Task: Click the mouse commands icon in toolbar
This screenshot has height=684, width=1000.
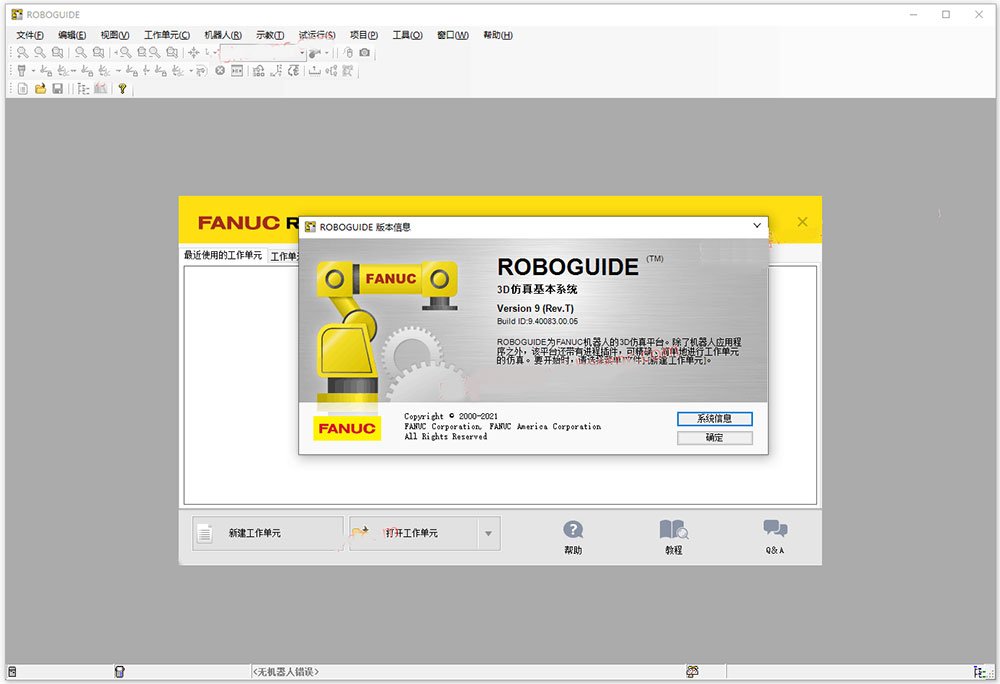Action: [348, 52]
